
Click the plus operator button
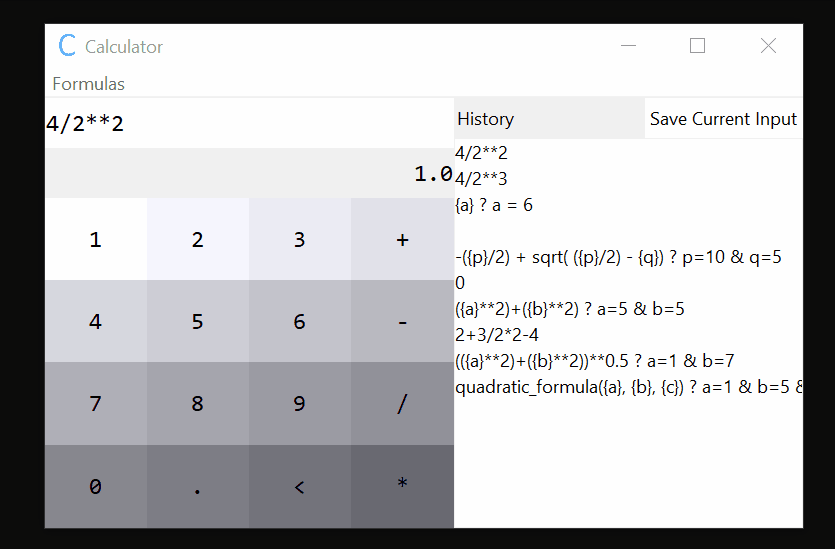(x=403, y=240)
